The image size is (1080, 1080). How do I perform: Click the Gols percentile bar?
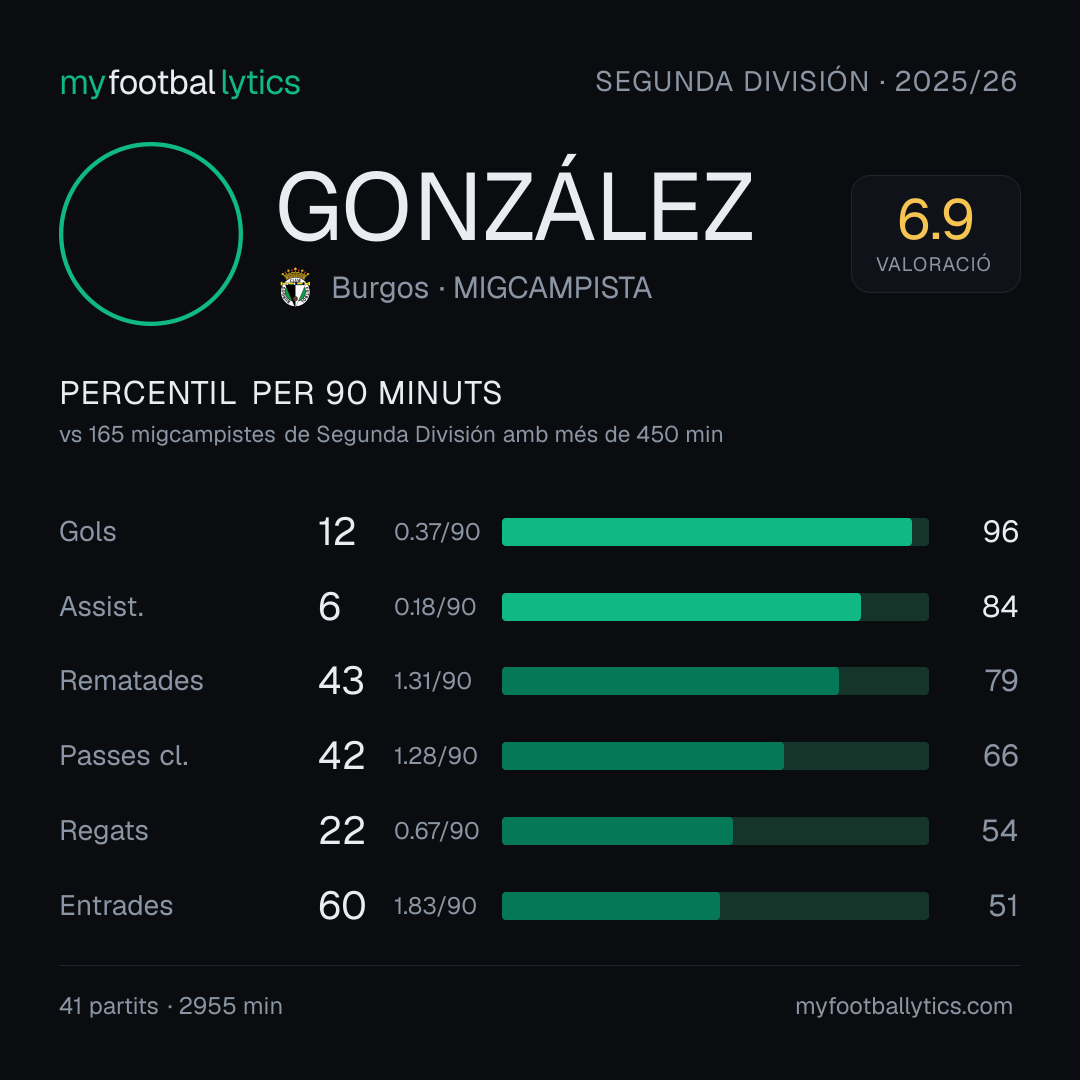715,532
